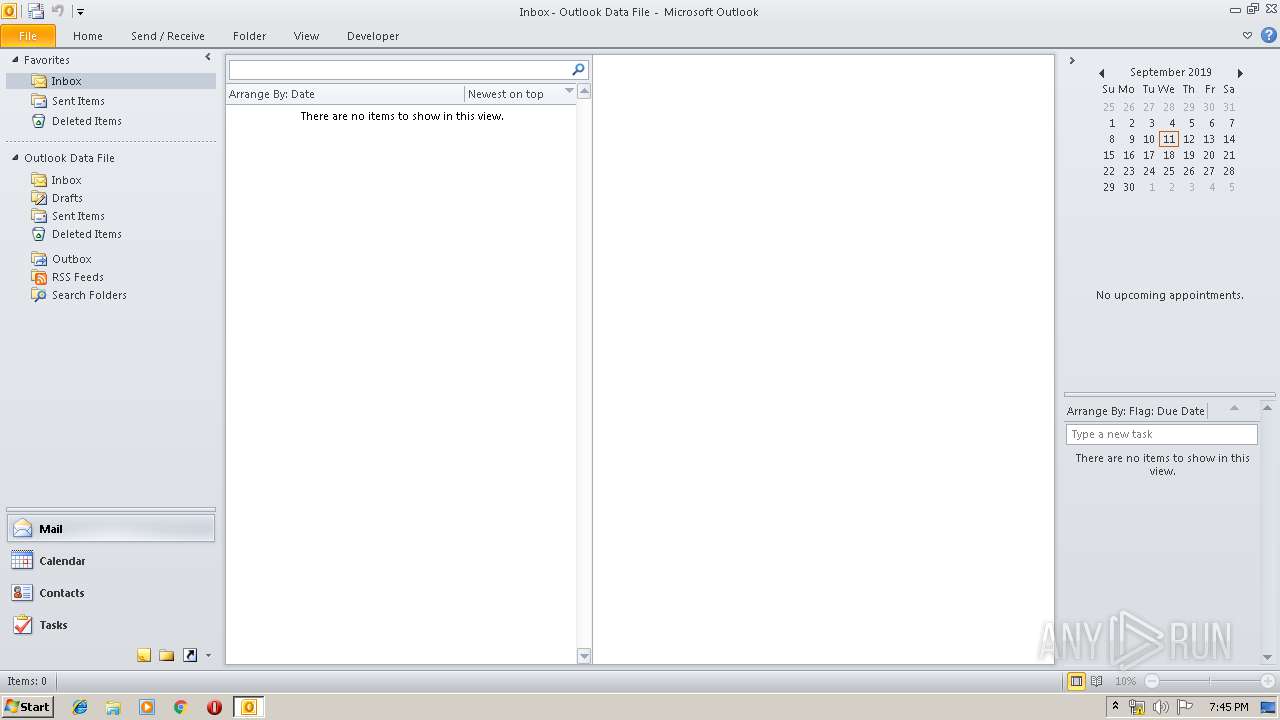Screen dimensions: 1280x720
Task: Click the Send/Receive All Folders quick access icon
Action: click(x=36, y=11)
